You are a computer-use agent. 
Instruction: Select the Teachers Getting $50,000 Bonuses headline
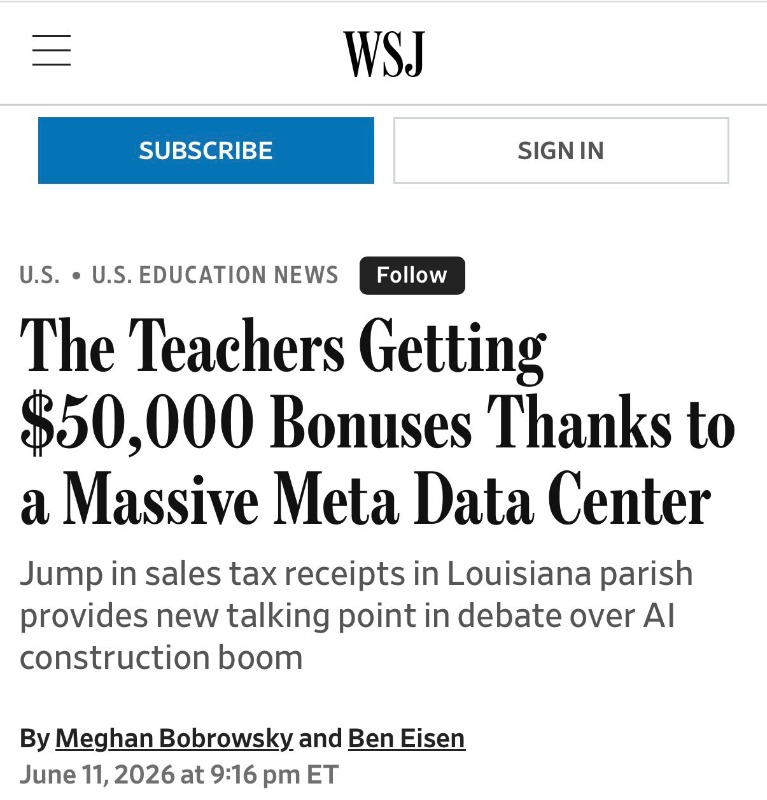point(378,422)
